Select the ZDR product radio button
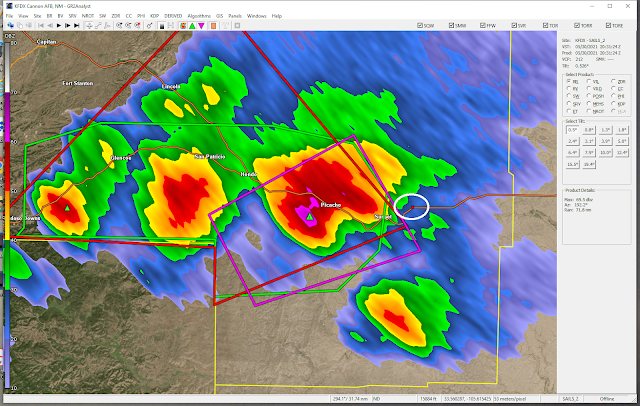Screen dimensions: 640x406 pyautogui.click(x=613, y=81)
